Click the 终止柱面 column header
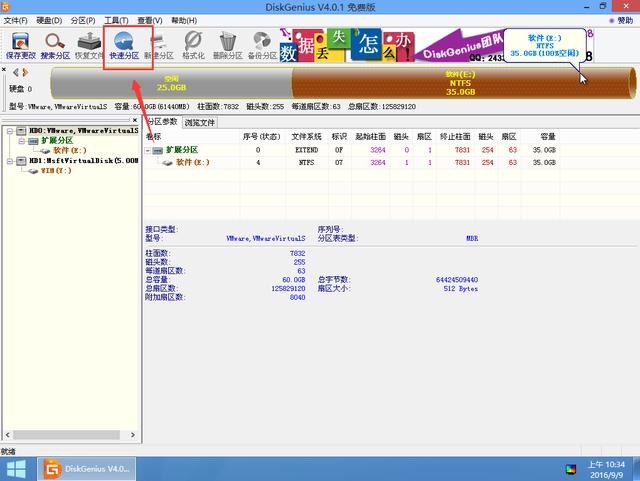640x481 pixels. [455, 136]
